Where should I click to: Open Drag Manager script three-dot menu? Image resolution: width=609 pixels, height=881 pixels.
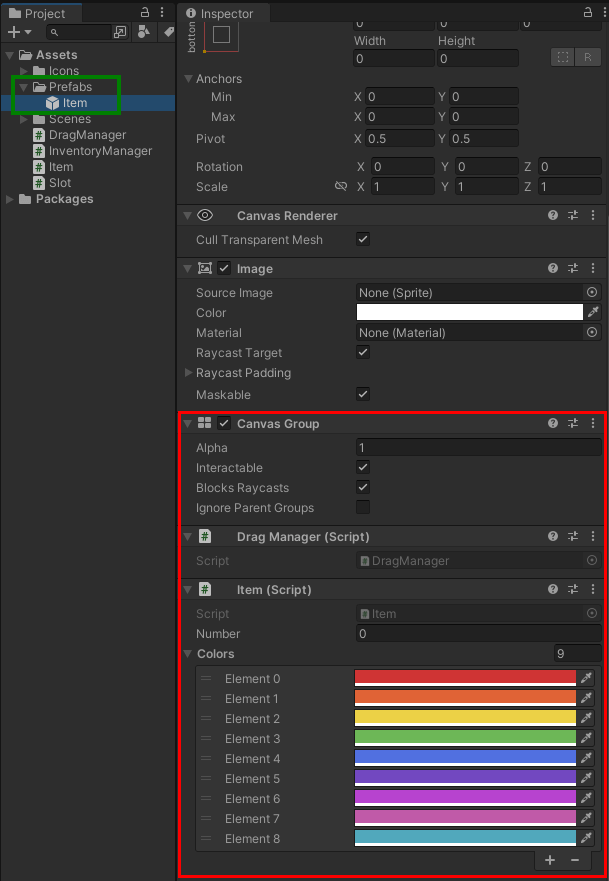pyautogui.click(x=593, y=537)
